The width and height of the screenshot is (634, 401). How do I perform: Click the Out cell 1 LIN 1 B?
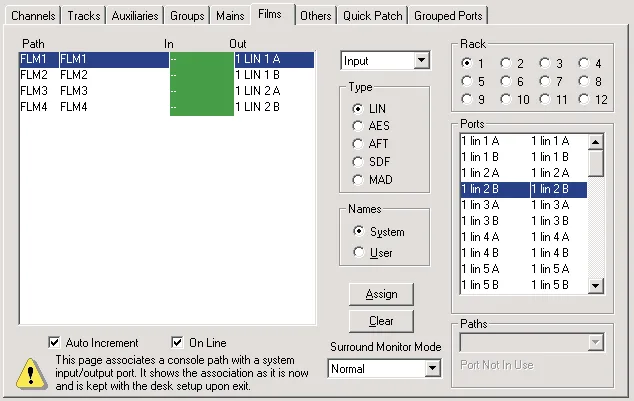[274, 75]
